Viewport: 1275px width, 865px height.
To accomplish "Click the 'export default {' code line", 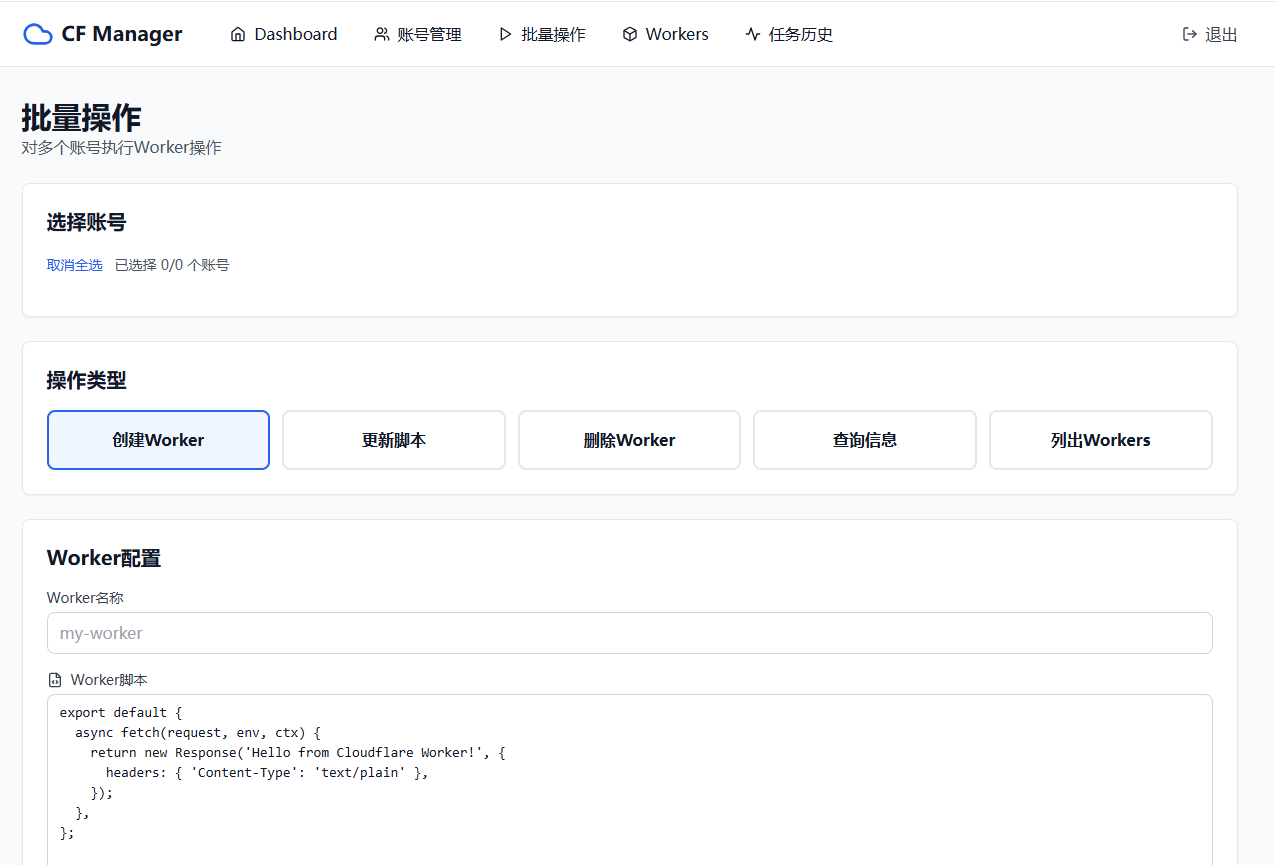I will tap(121, 713).
